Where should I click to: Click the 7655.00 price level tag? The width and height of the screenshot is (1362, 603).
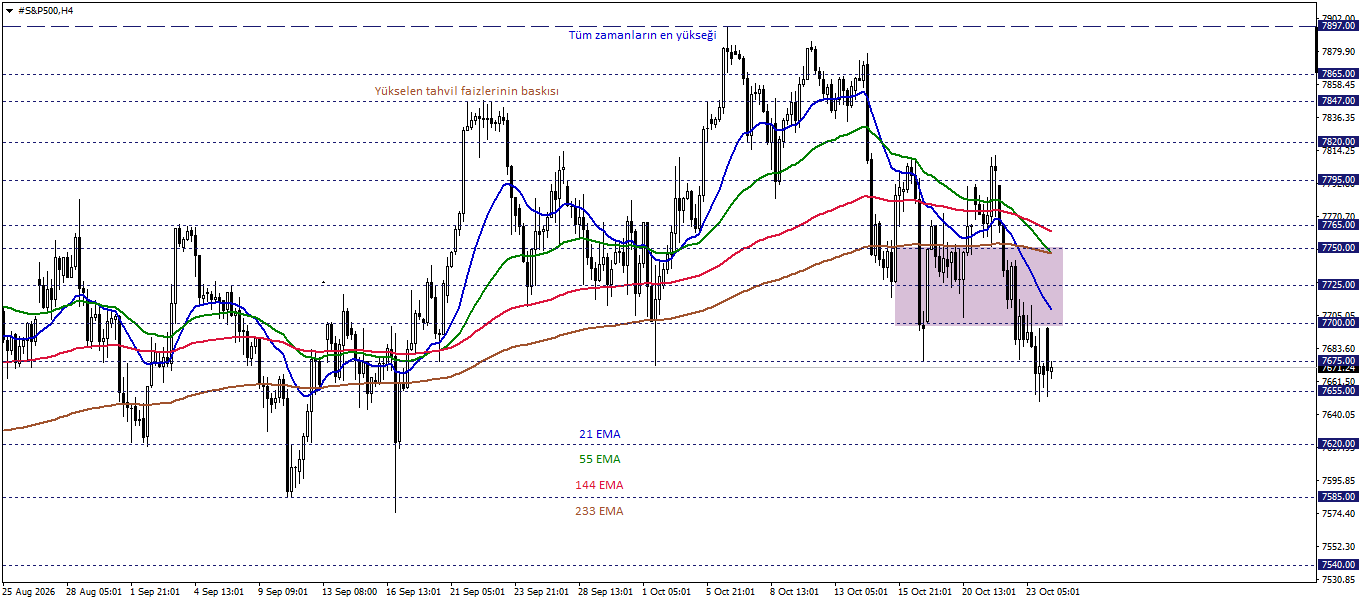[x=1338, y=391]
